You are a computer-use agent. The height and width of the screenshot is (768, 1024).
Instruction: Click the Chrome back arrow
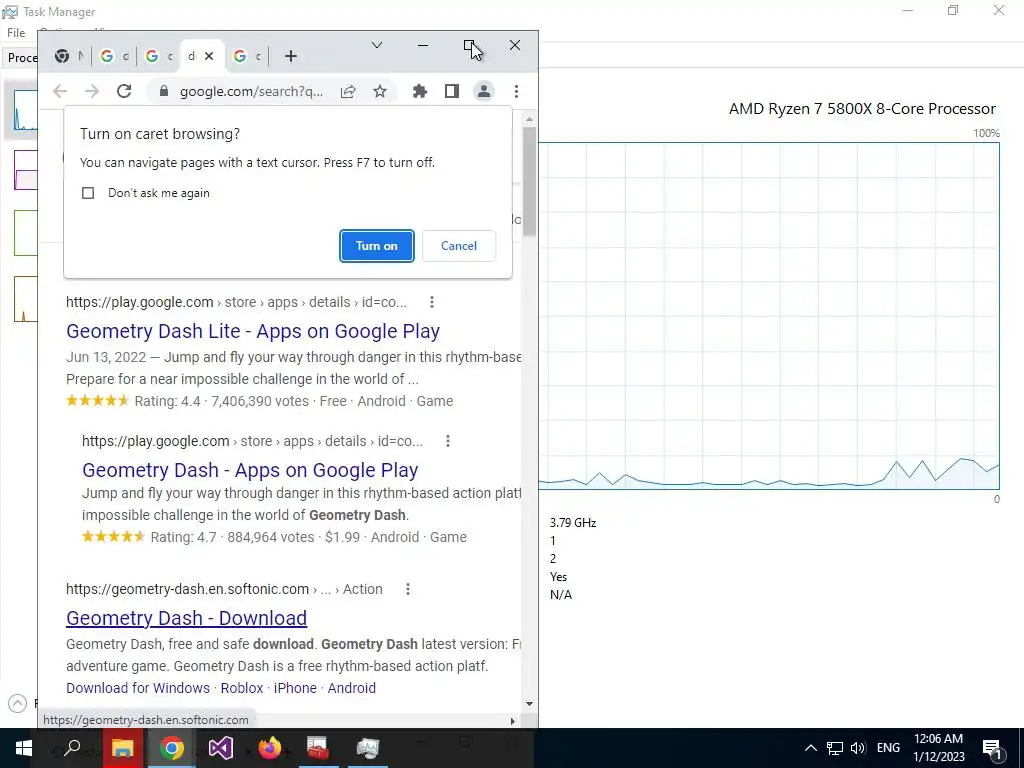coord(60,91)
